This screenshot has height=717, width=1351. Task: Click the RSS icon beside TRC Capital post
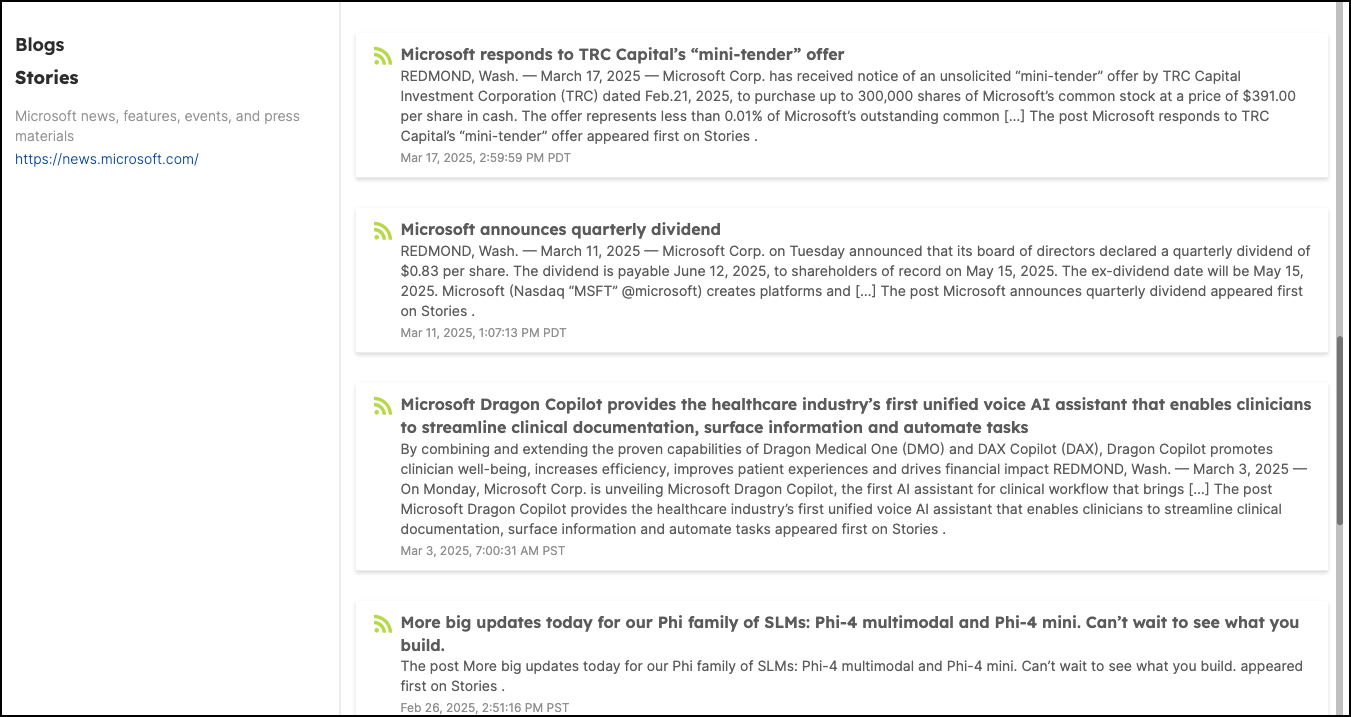tap(382, 56)
